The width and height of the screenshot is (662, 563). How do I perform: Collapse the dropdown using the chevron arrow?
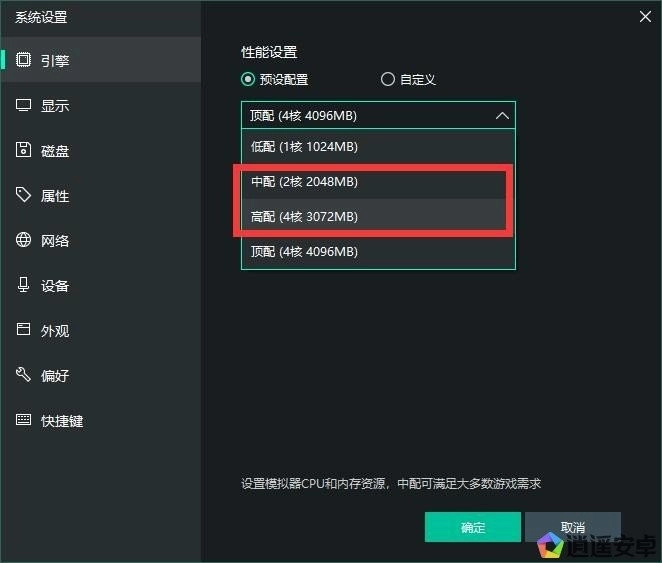501,116
